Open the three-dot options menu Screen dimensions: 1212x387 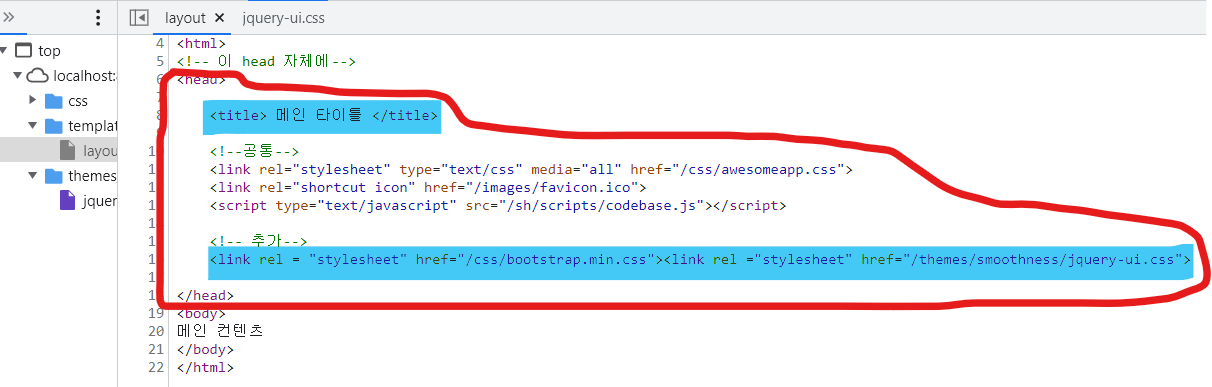pos(98,18)
